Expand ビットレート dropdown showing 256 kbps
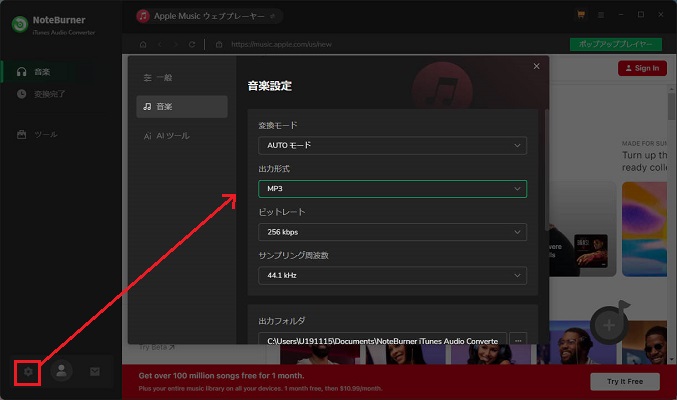The height and width of the screenshot is (400, 677). [392, 232]
